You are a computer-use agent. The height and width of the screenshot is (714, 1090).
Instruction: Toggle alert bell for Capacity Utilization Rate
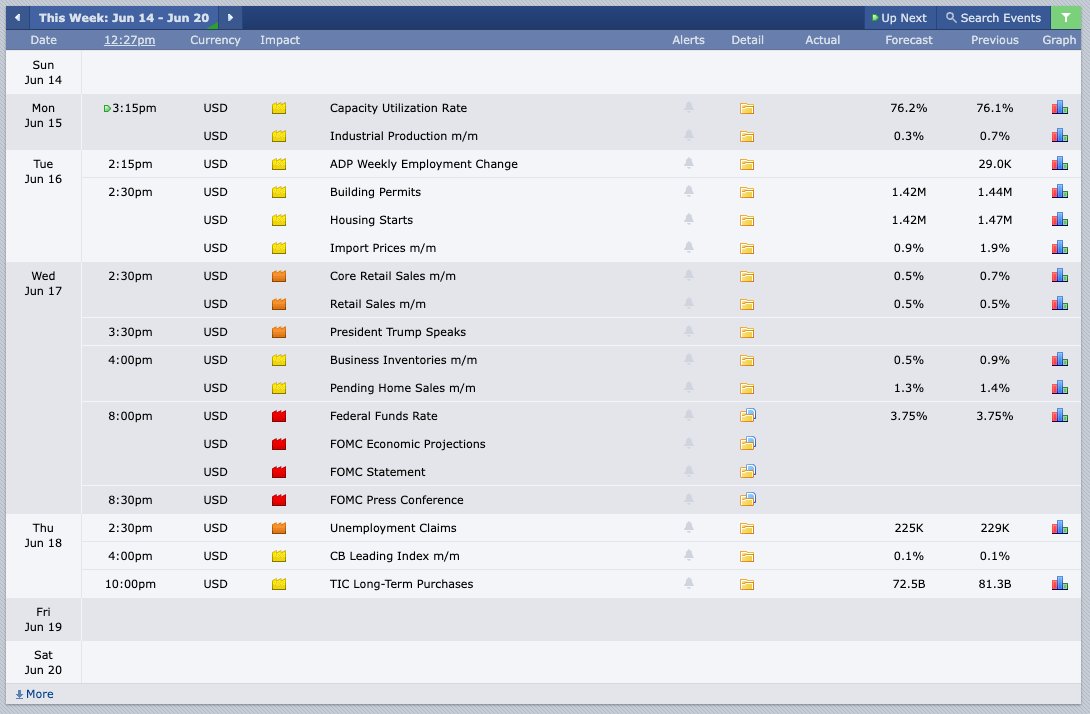click(x=688, y=107)
